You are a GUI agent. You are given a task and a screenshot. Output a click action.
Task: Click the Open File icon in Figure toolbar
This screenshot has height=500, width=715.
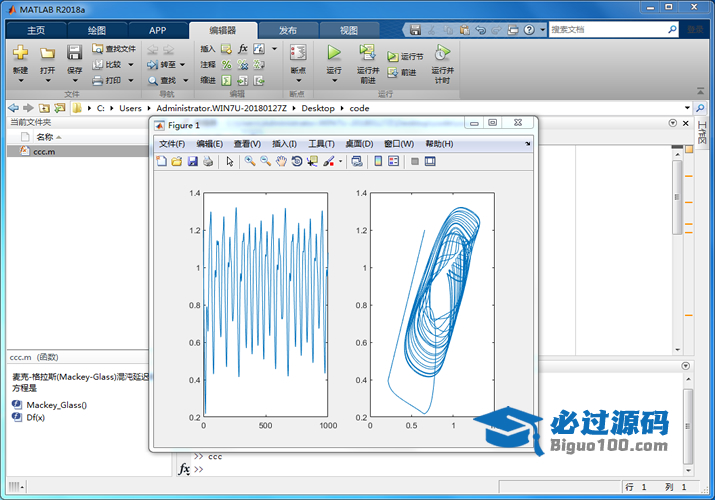point(177,161)
